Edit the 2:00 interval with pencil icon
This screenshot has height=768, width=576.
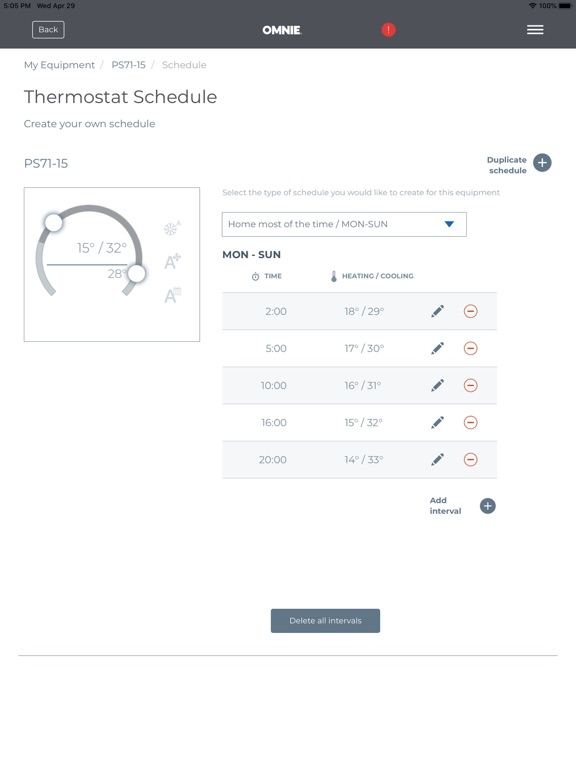pyautogui.click(x=437, y=311)
